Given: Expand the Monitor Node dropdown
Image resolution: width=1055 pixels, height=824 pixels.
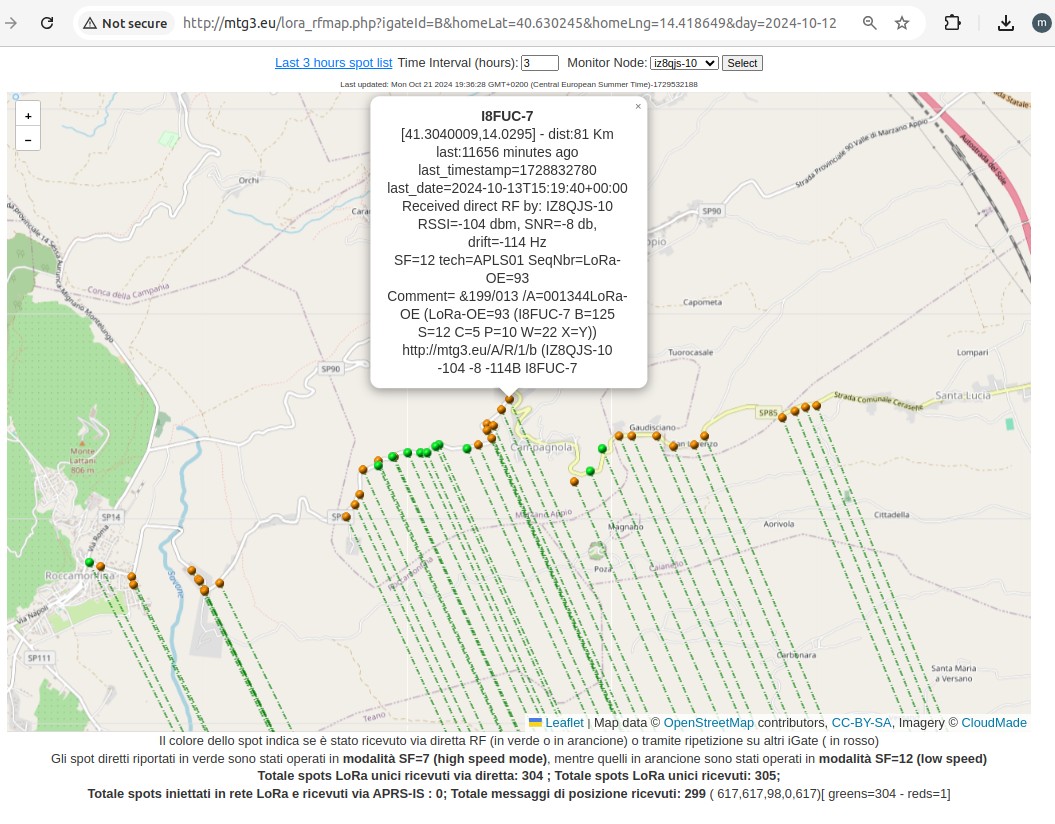Looking at the screenshot, I should tap(684, 63).
